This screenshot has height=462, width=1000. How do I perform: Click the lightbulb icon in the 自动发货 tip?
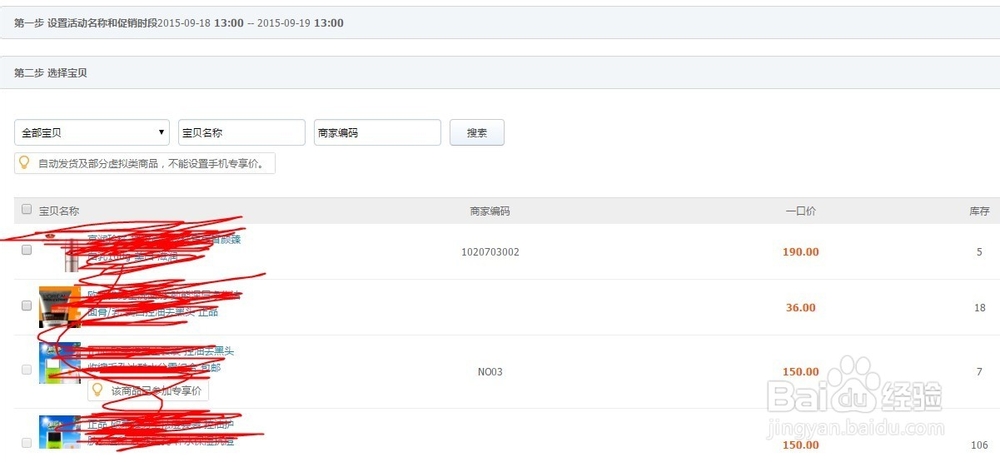[24, 163]
